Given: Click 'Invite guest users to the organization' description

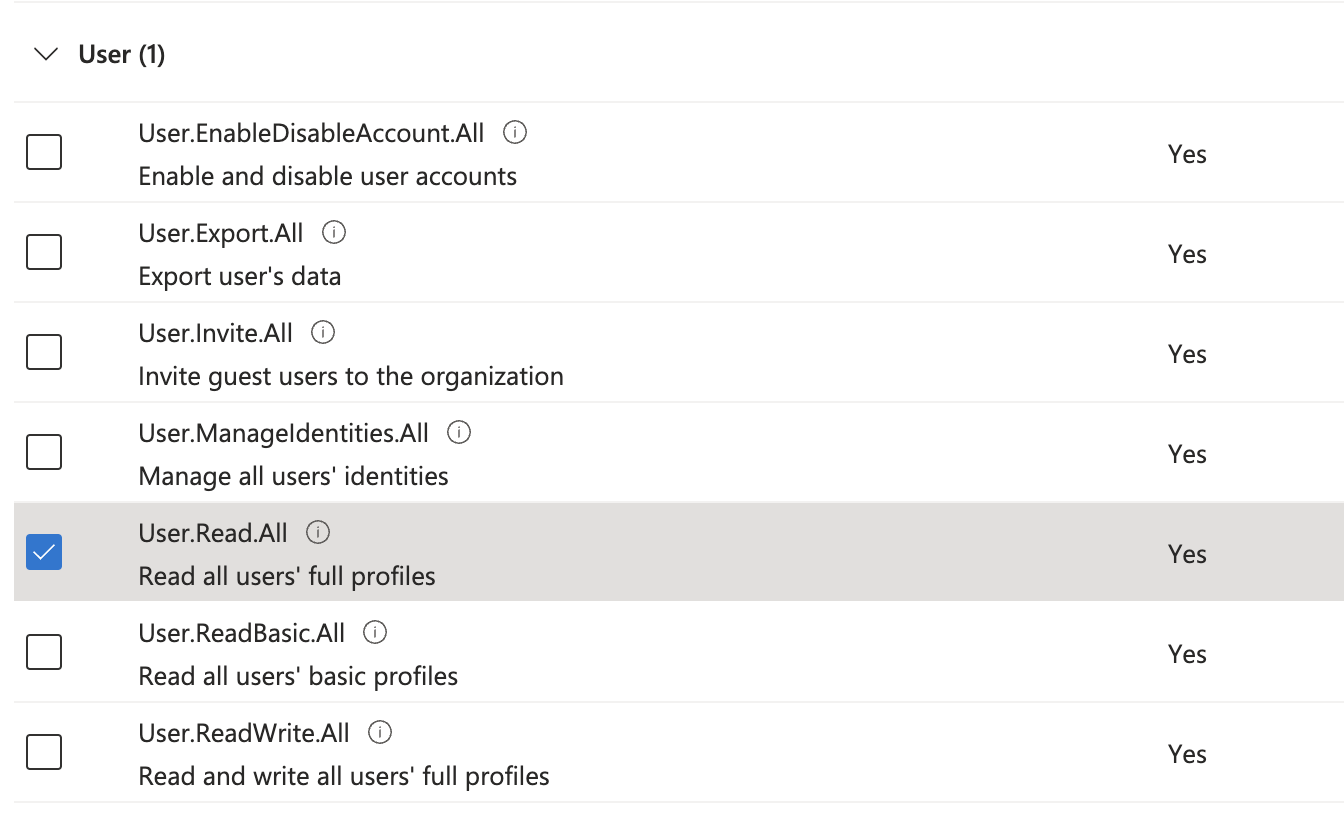Looking at the screenshot, I should tap(351, 376).
